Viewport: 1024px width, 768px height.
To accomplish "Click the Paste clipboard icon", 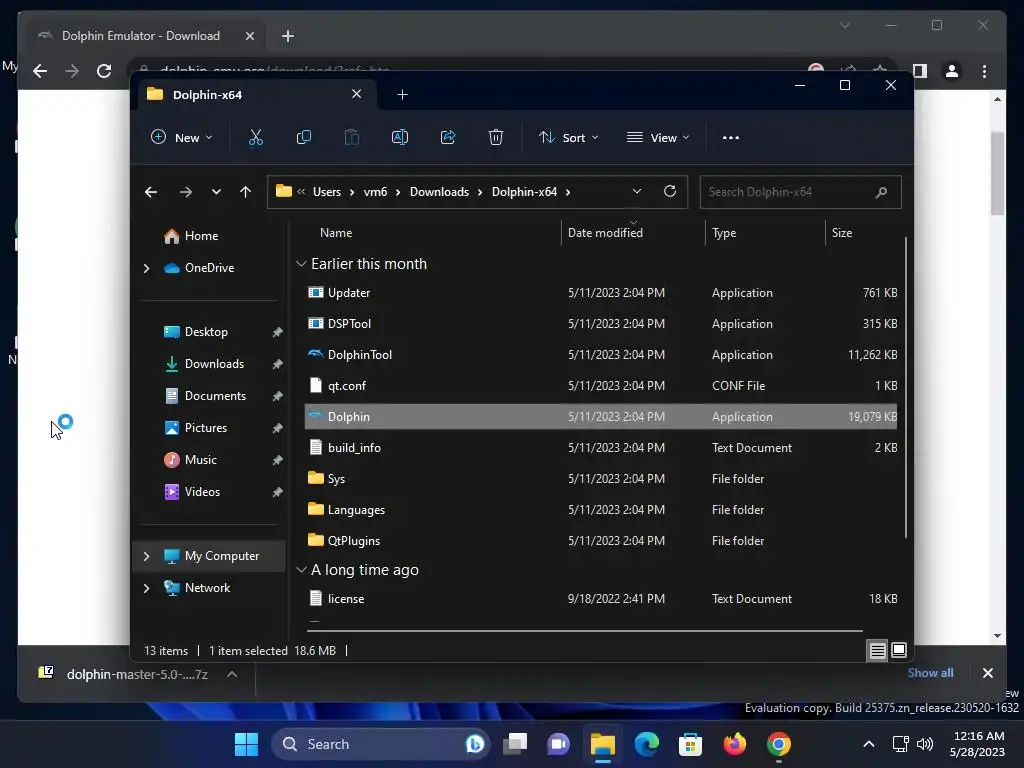I will [351, 137].
